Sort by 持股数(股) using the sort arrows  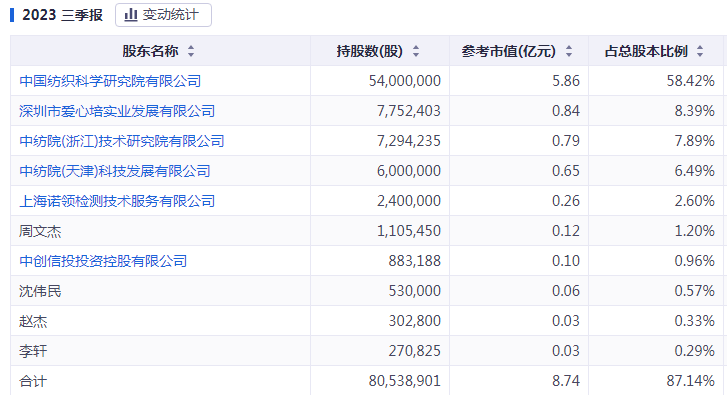pyautogui.click(x=416, y=51)
